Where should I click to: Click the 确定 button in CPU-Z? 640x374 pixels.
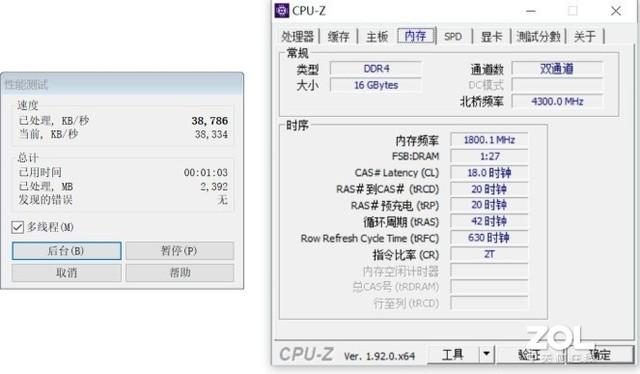[x=600, y=354]
